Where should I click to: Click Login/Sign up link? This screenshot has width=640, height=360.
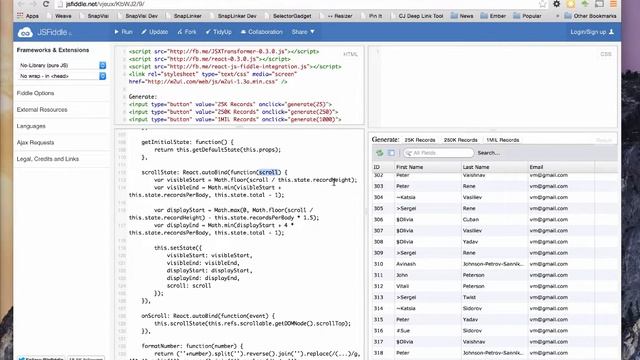coord(592,32)
